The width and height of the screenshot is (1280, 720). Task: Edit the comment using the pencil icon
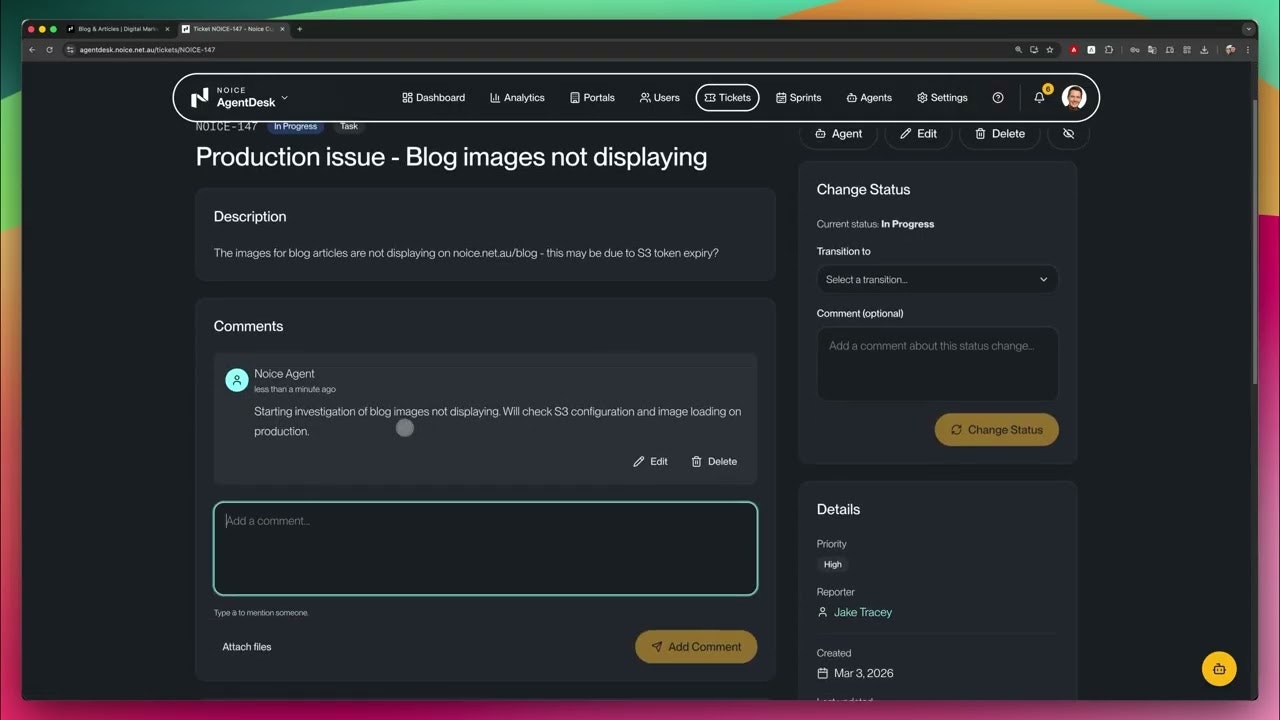pyautogui.click(x=650, y=461)
